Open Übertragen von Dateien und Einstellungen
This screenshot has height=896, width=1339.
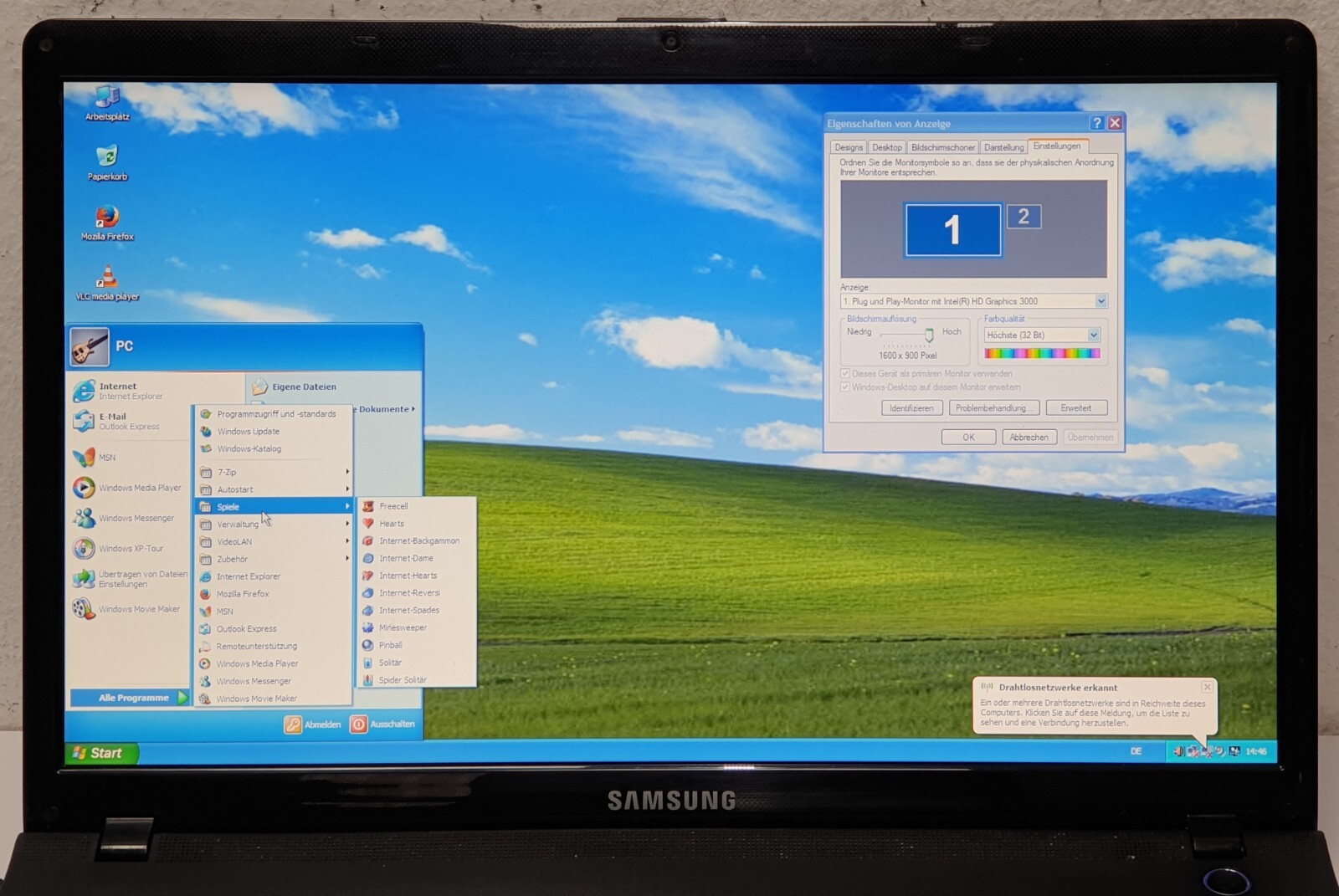coord(130,579)
